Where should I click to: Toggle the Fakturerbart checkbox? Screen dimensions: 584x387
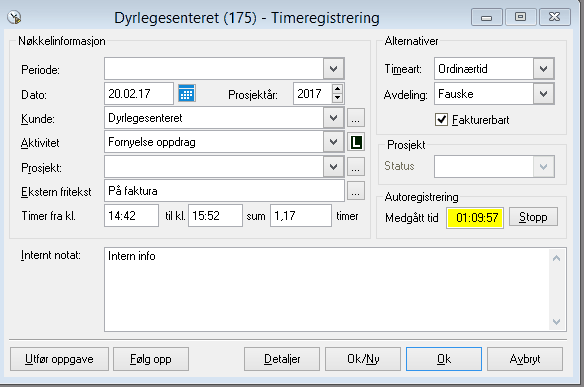[x=441, y=120]
